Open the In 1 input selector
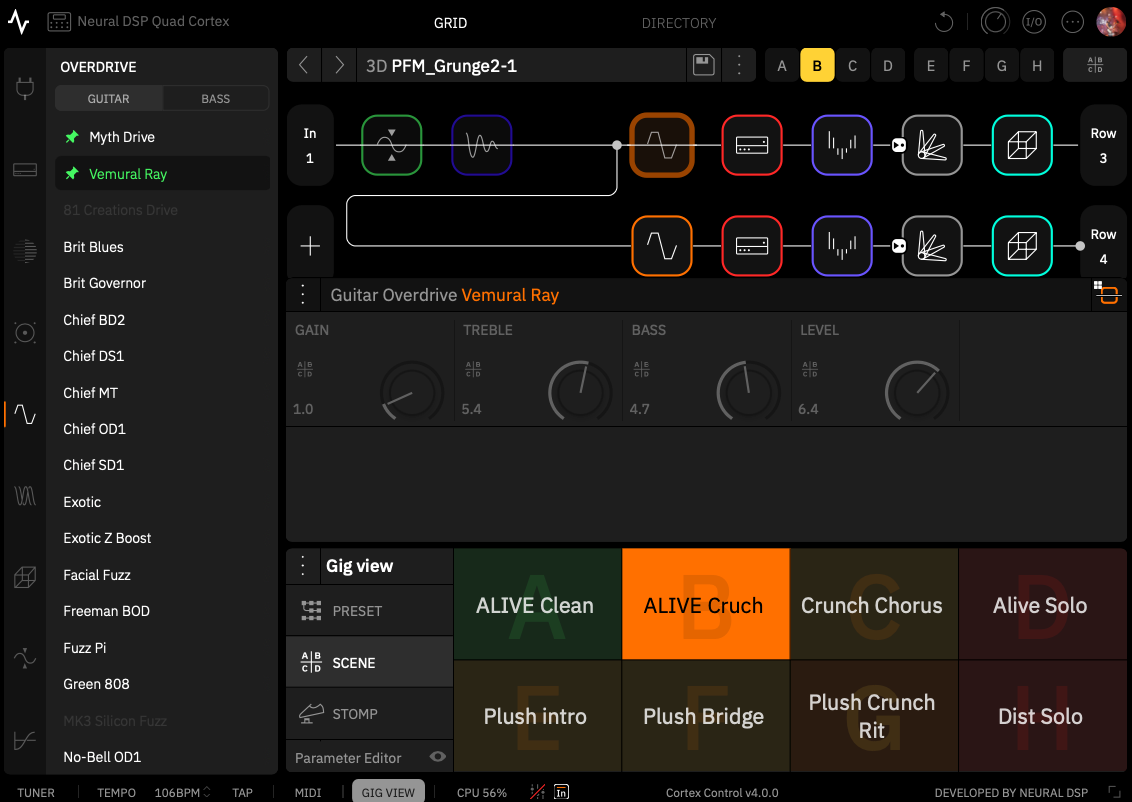The height and width of the screenshot is (802, 1132). (x=310, y=145)
